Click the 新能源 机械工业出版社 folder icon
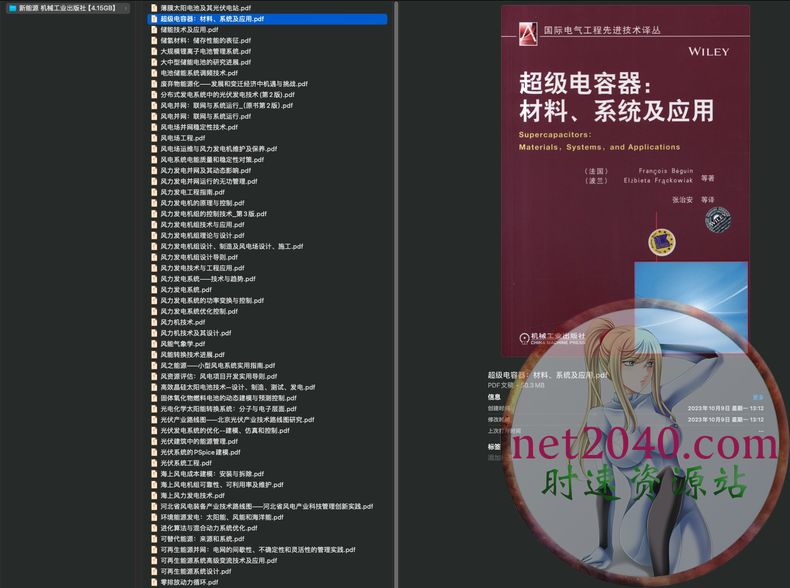 point(11,8)
